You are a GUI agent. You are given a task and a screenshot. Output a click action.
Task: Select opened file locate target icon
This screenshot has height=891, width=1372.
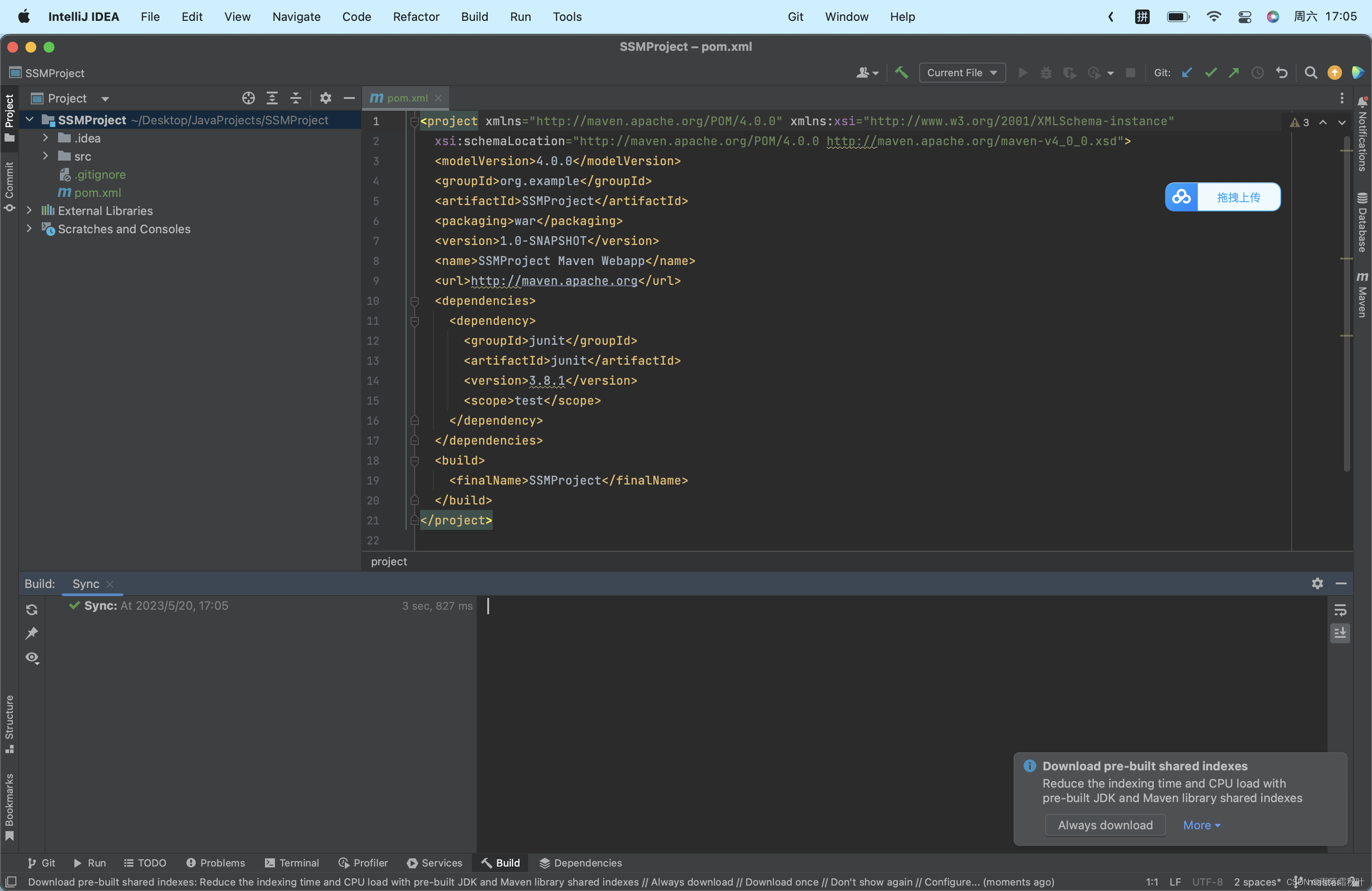tap(249, 98)
